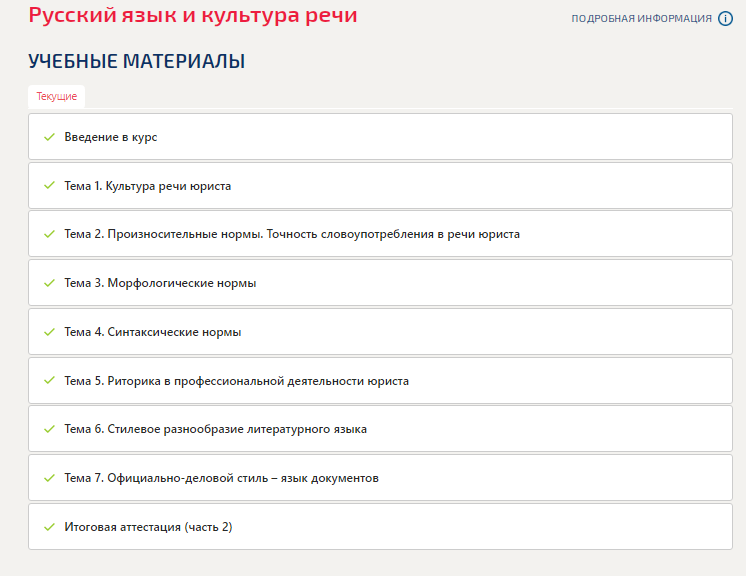Expand Тема 7. Официально-деловой стиль row
The image size is (746, 576).
coord(380,478)
